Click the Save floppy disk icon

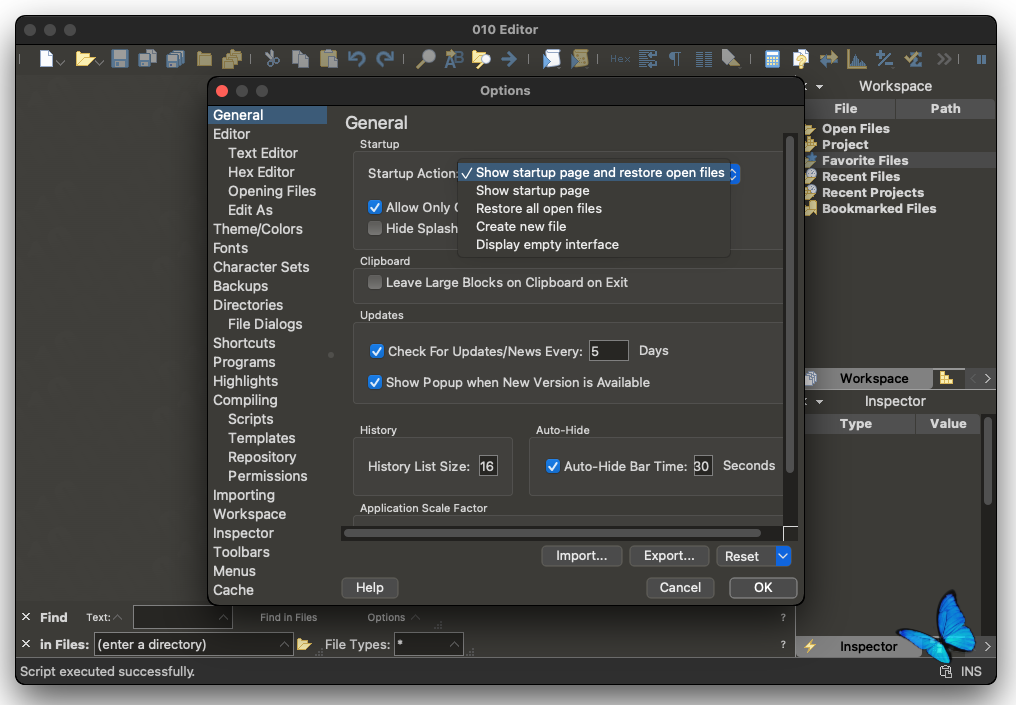coord(119,59)
